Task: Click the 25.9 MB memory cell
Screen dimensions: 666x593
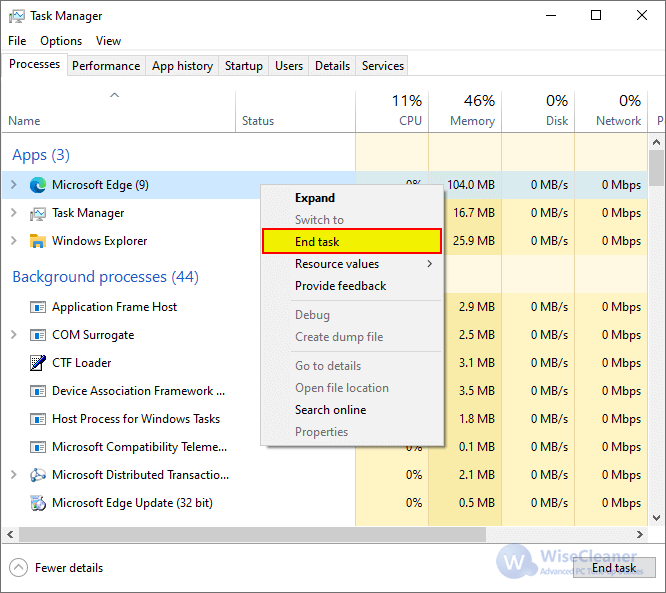Action: click(x=474, y=241)
